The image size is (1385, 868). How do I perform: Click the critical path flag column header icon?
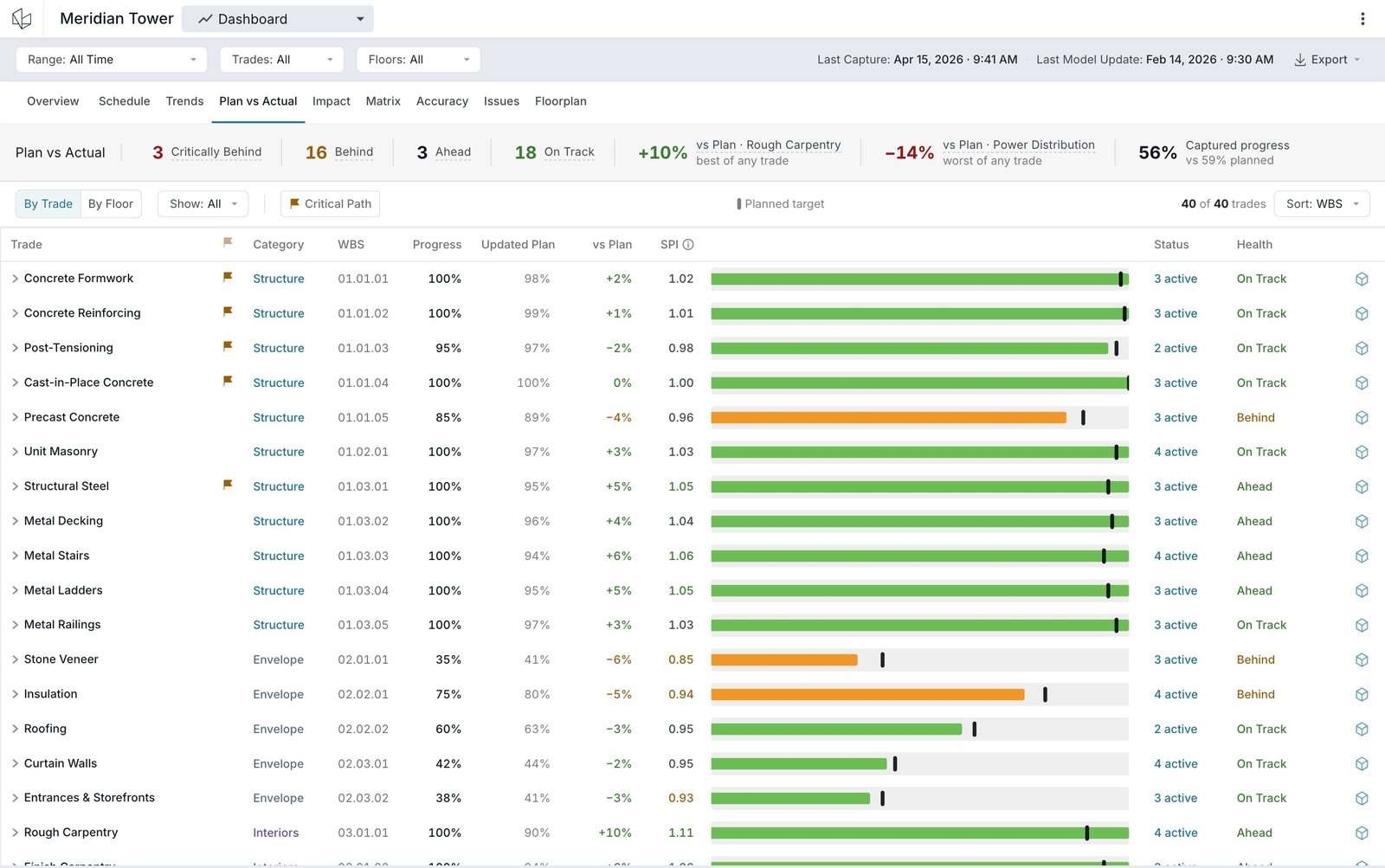coord(228,243)
